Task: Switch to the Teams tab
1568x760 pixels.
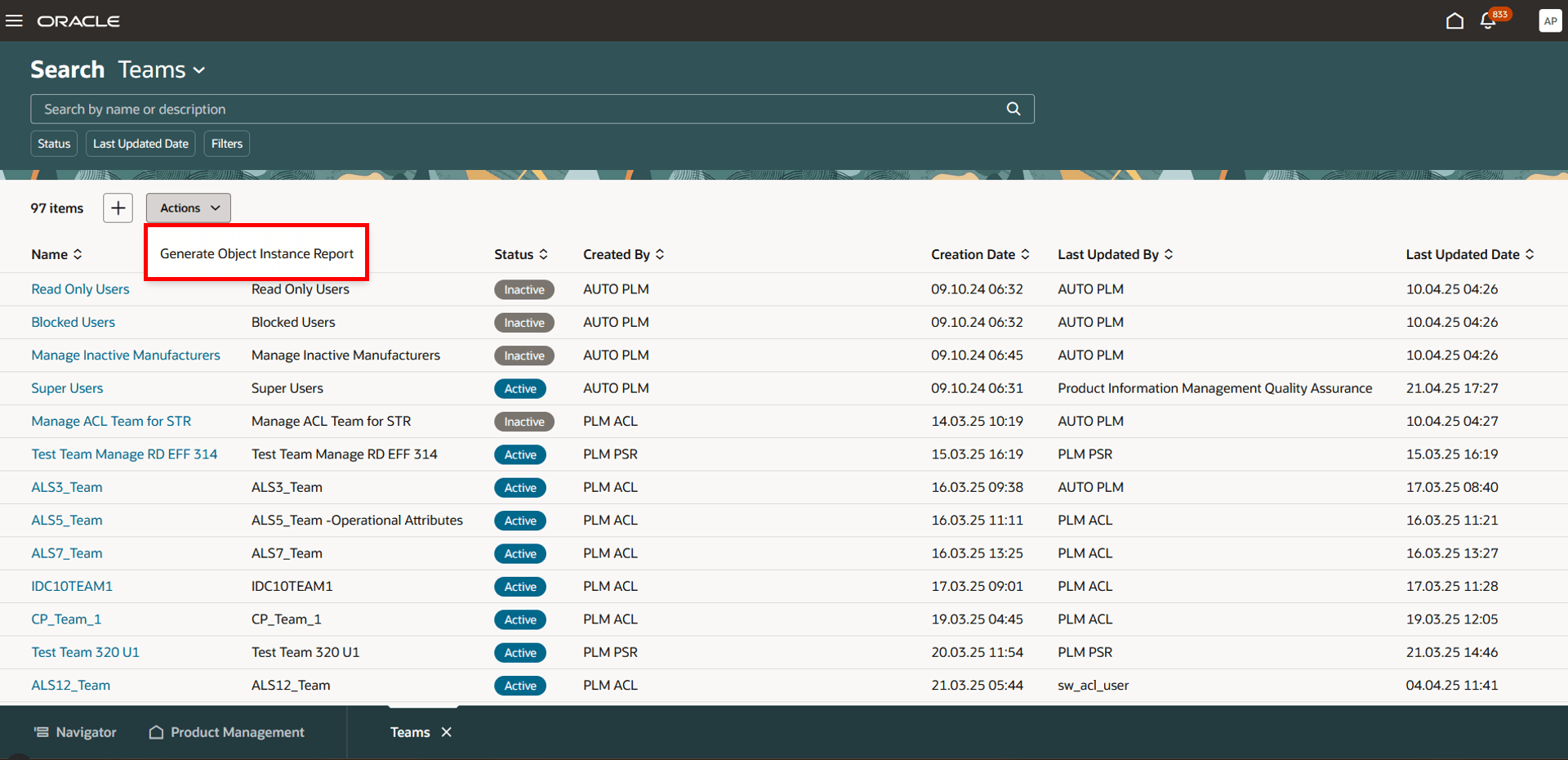Action: pyautogui.click(x=410, y=732)
